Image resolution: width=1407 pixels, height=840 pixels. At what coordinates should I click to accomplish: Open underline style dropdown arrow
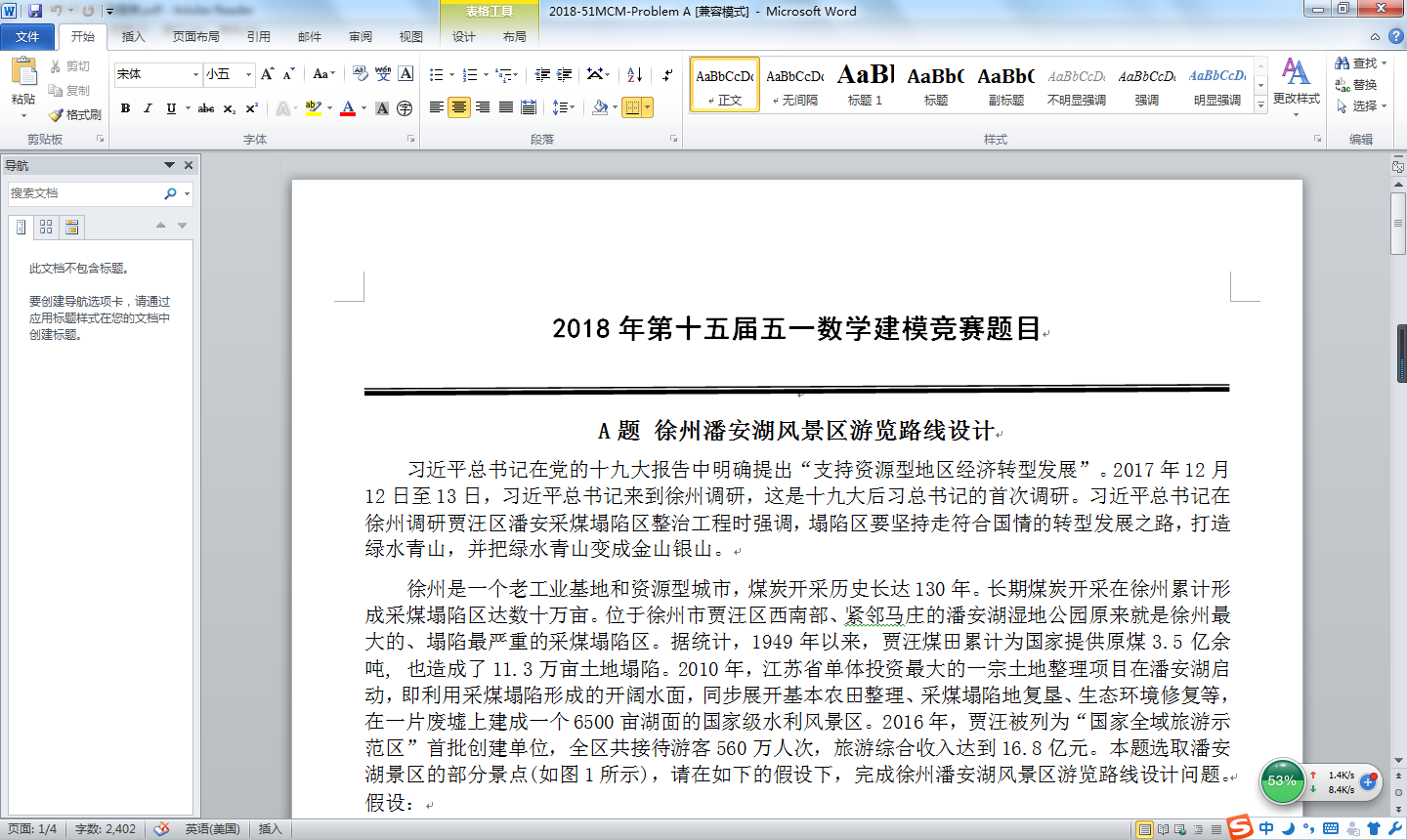[x=187, y=108]
